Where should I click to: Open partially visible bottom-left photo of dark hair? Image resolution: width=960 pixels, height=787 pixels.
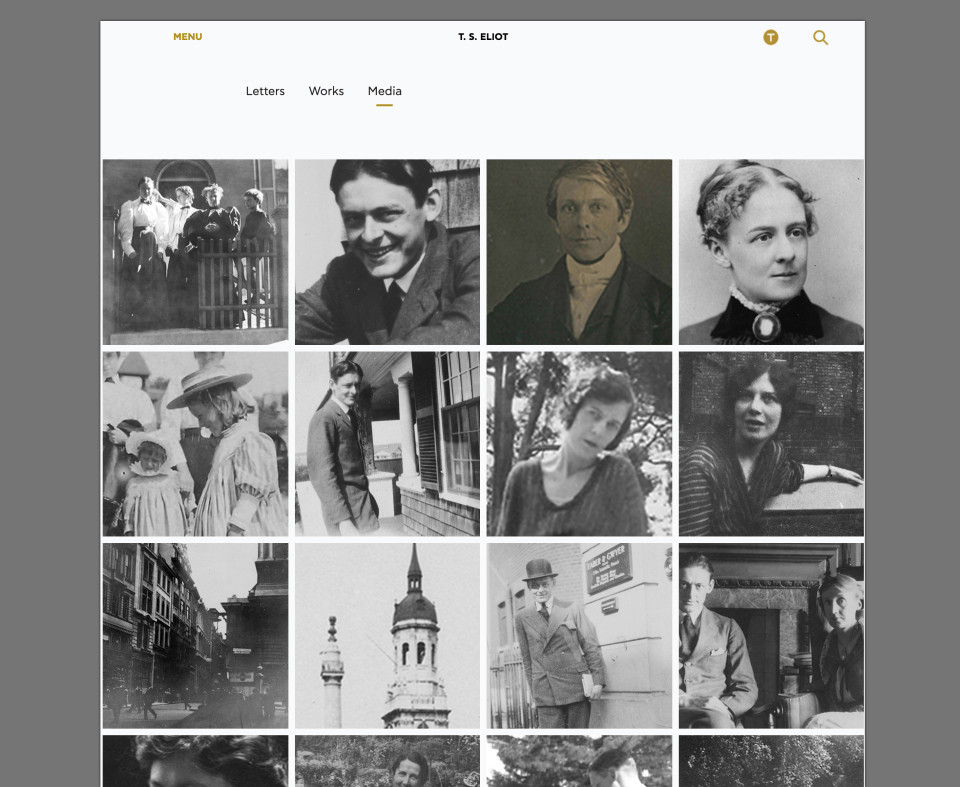(195, 761)
